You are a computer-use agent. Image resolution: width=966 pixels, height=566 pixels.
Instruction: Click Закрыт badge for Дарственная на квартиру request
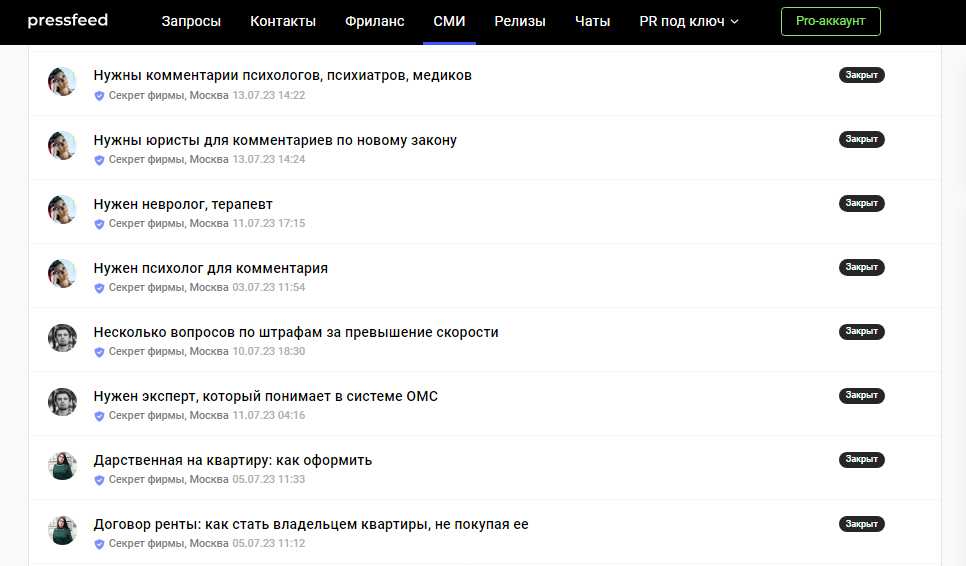click(x=861, y=459)
